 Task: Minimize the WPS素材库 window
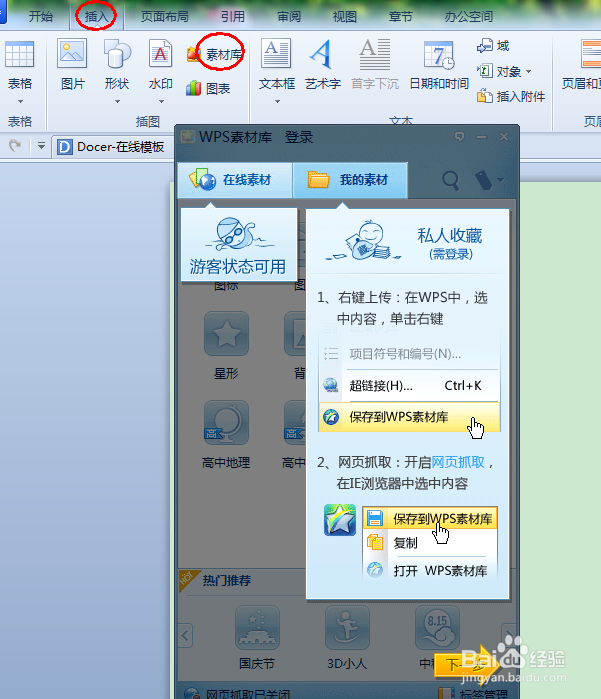tap(482, 137)
